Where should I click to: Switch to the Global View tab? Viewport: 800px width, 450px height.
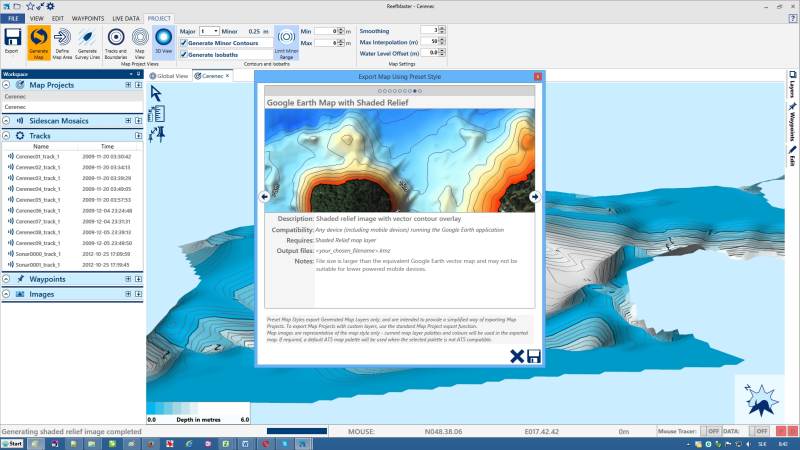coord(170,75)
